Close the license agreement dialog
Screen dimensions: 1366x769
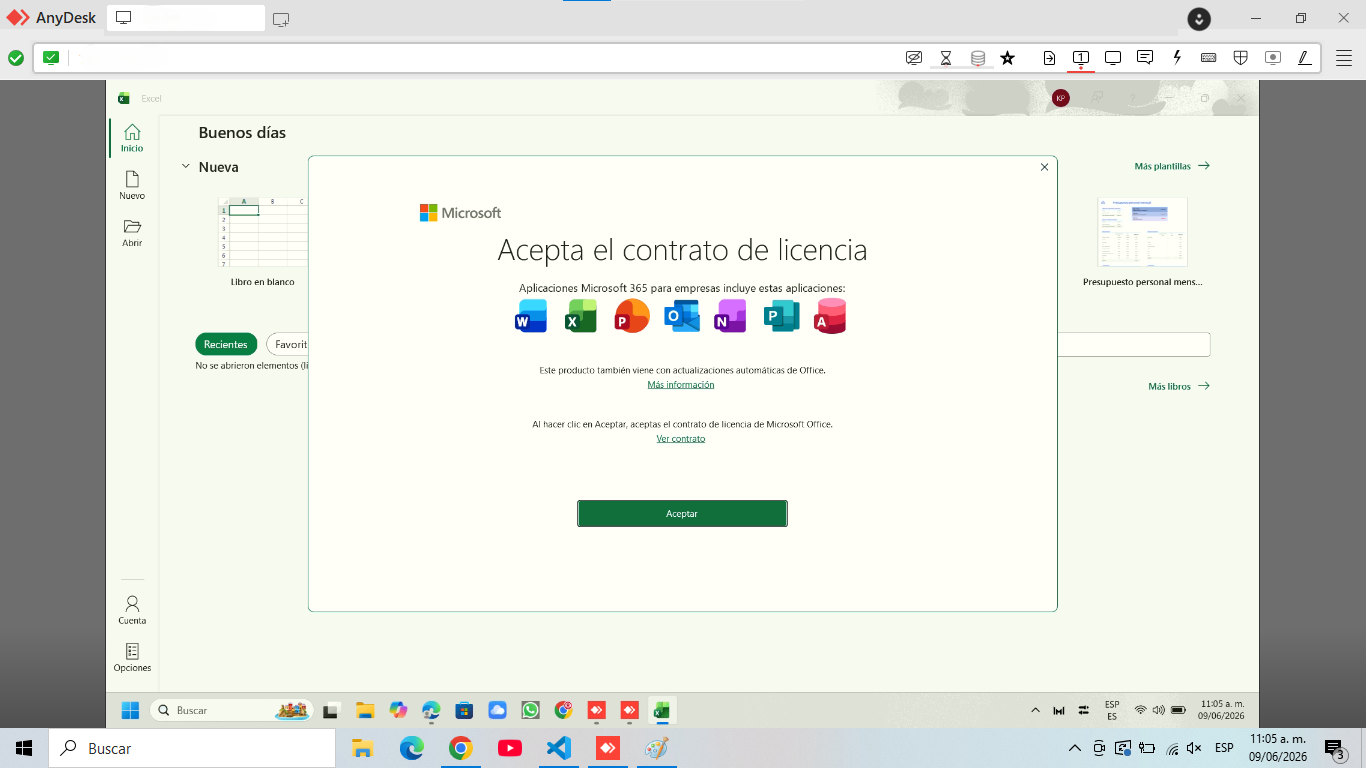coord(1044,167)
